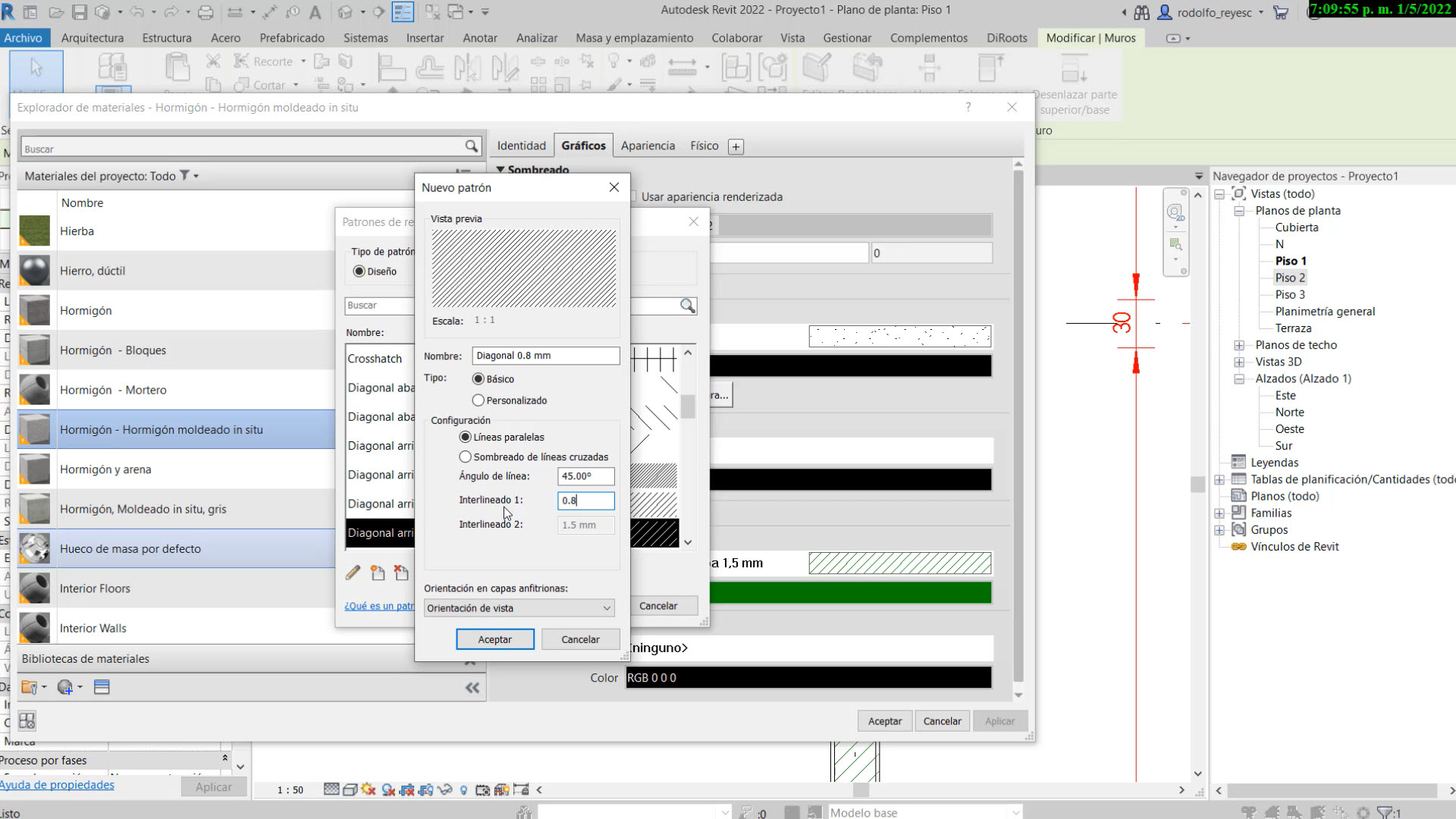Click the Save icon in quick access toolbar
1456x819 pixels.
pyautogui.click(x=79, y=12)
